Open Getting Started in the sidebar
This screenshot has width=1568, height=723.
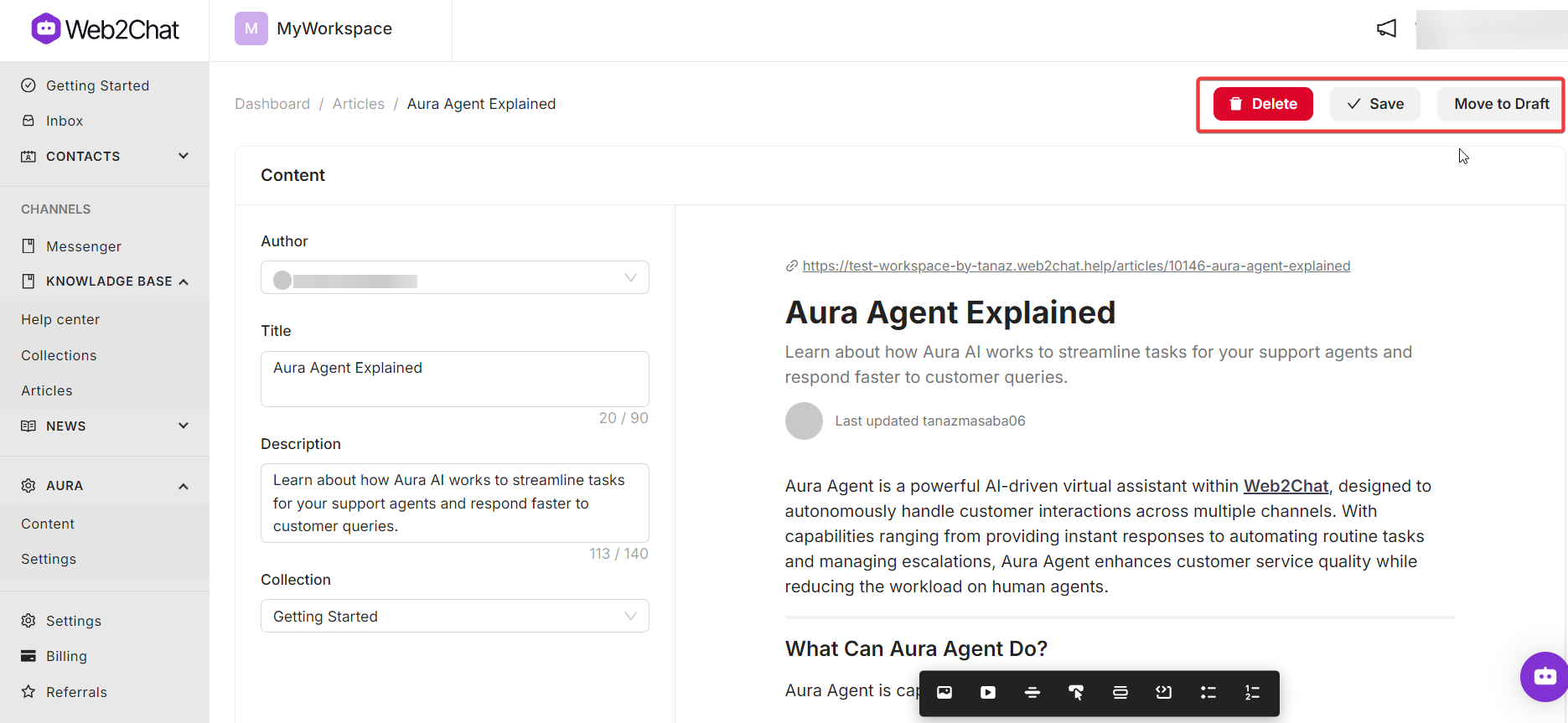[97, 85]
